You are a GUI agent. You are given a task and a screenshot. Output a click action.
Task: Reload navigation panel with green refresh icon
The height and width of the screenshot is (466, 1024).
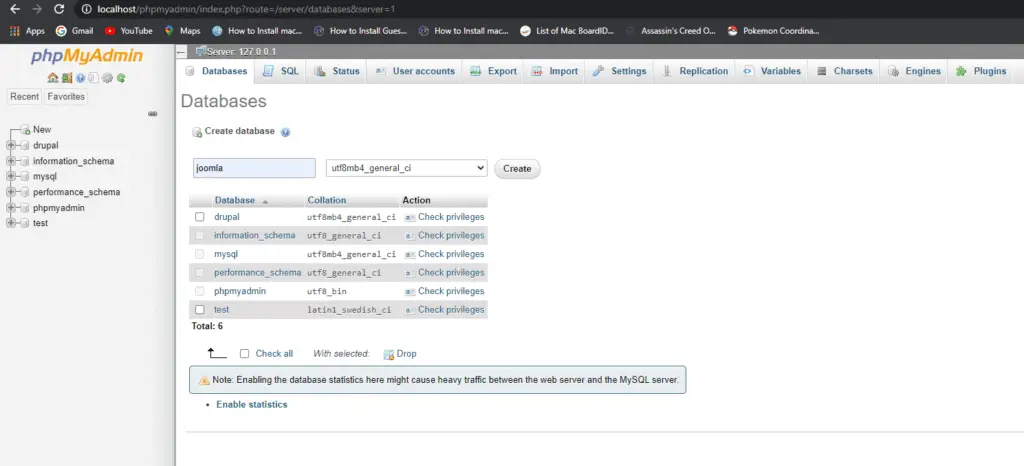click(x=121, y=78)
